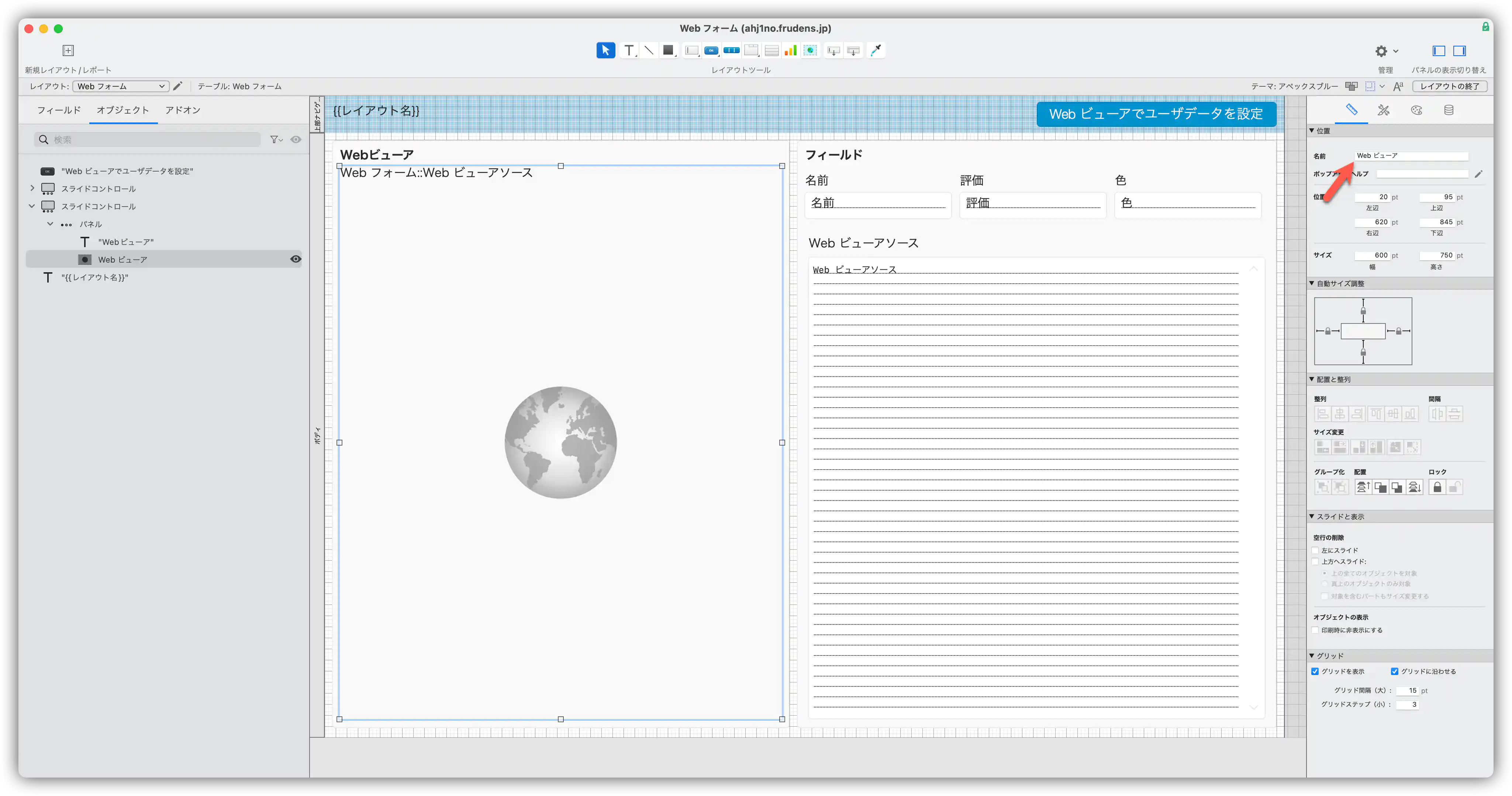The width and height of the screenshot is (1512, 796).
Task: Click Bring Forward arrange icon
Action: tap(1380, 487)
